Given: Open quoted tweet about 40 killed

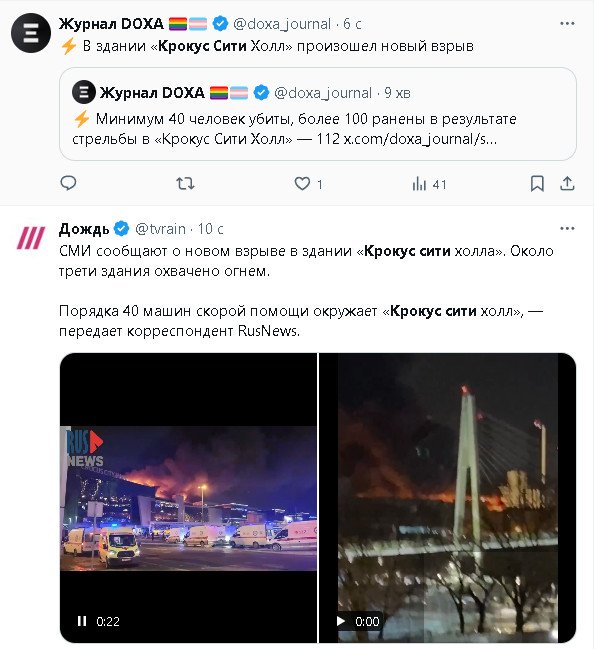Looking at the screenshot, I should (x=318, y=114).
